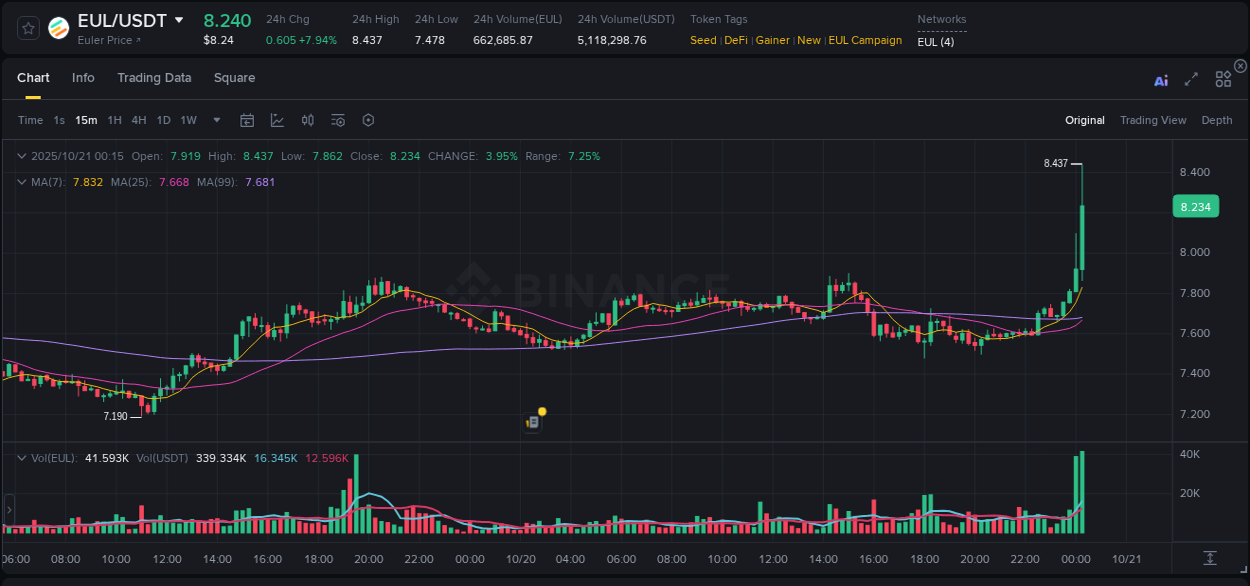The width and height of the screenshot is (1250, 586).
Task: Expand chart to fullscreen
Action: [x=1191, y=80]
